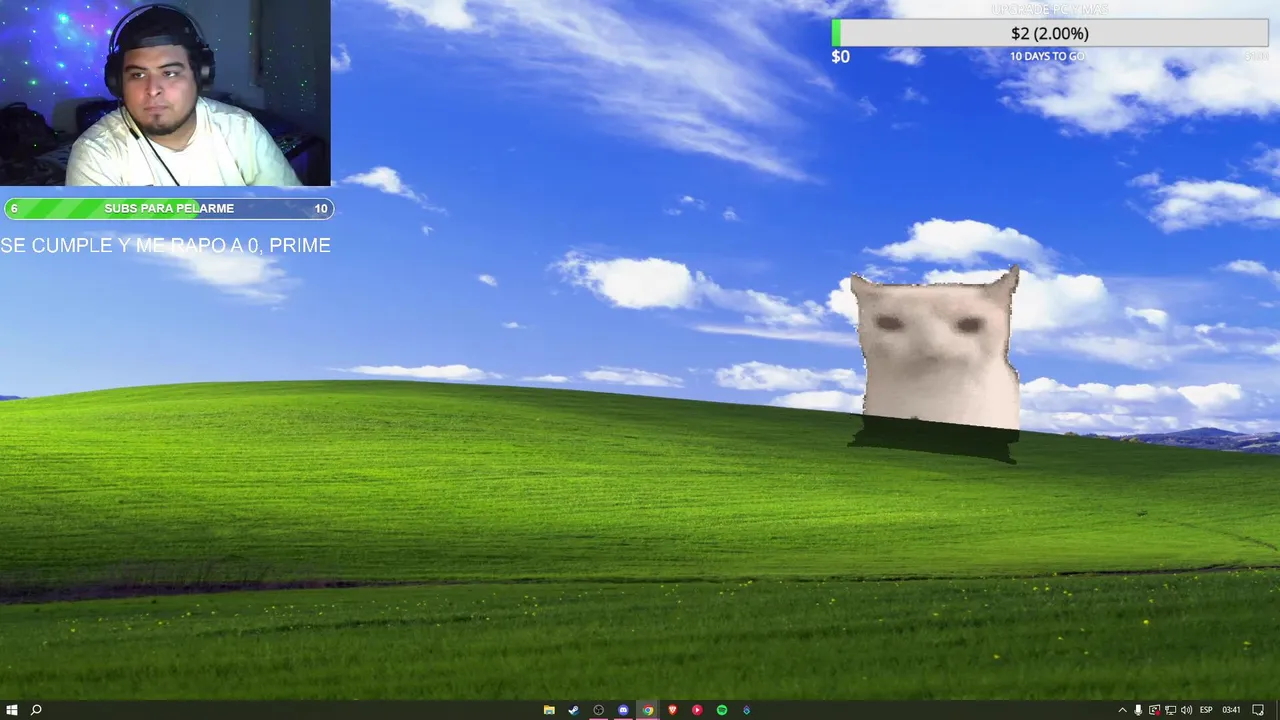Show hidden system tray icons

(1122, 710)
